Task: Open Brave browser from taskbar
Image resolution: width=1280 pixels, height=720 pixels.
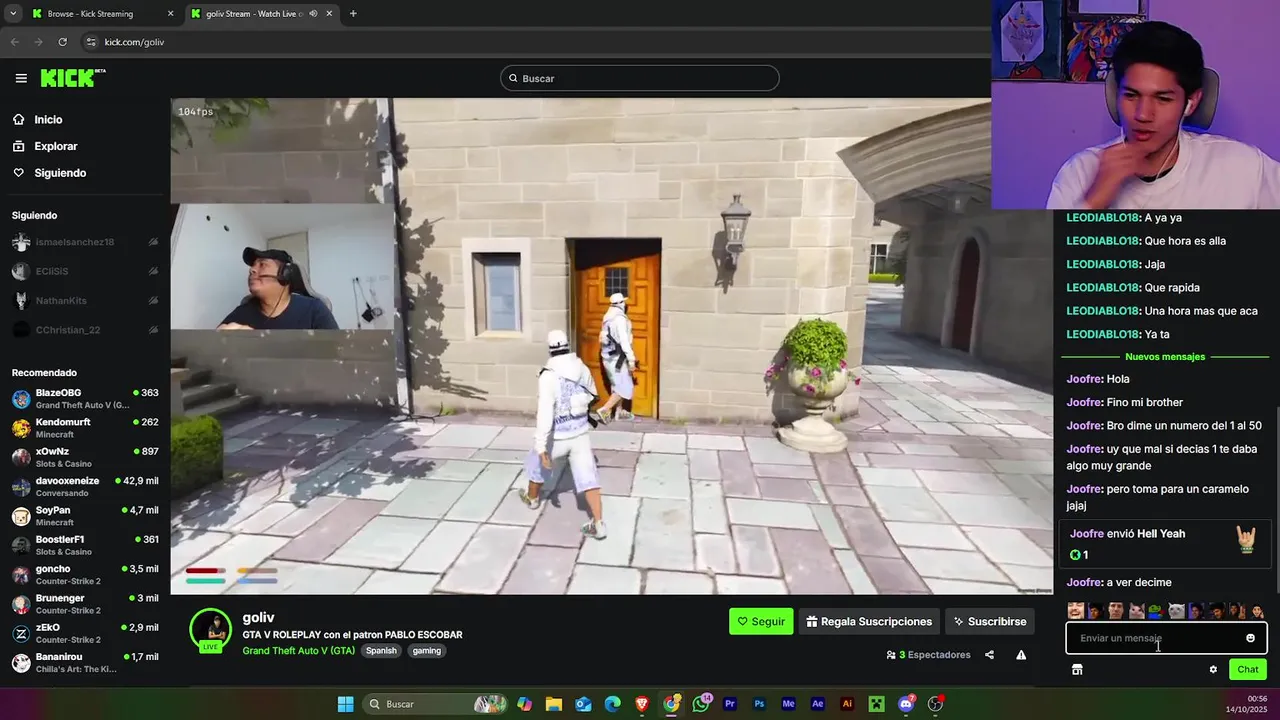Action: coord(642,704)
